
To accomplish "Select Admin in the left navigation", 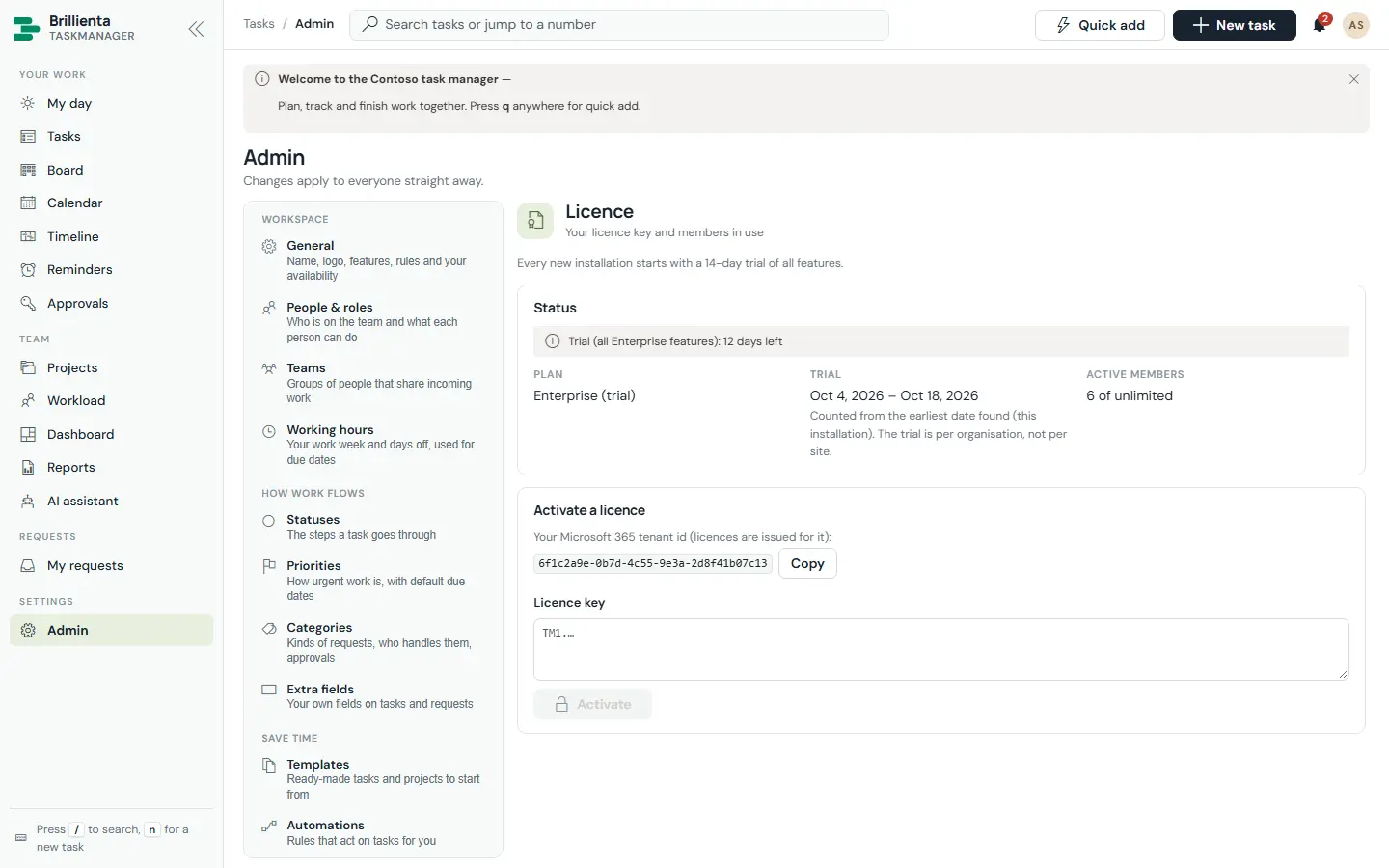I will 111,630.
